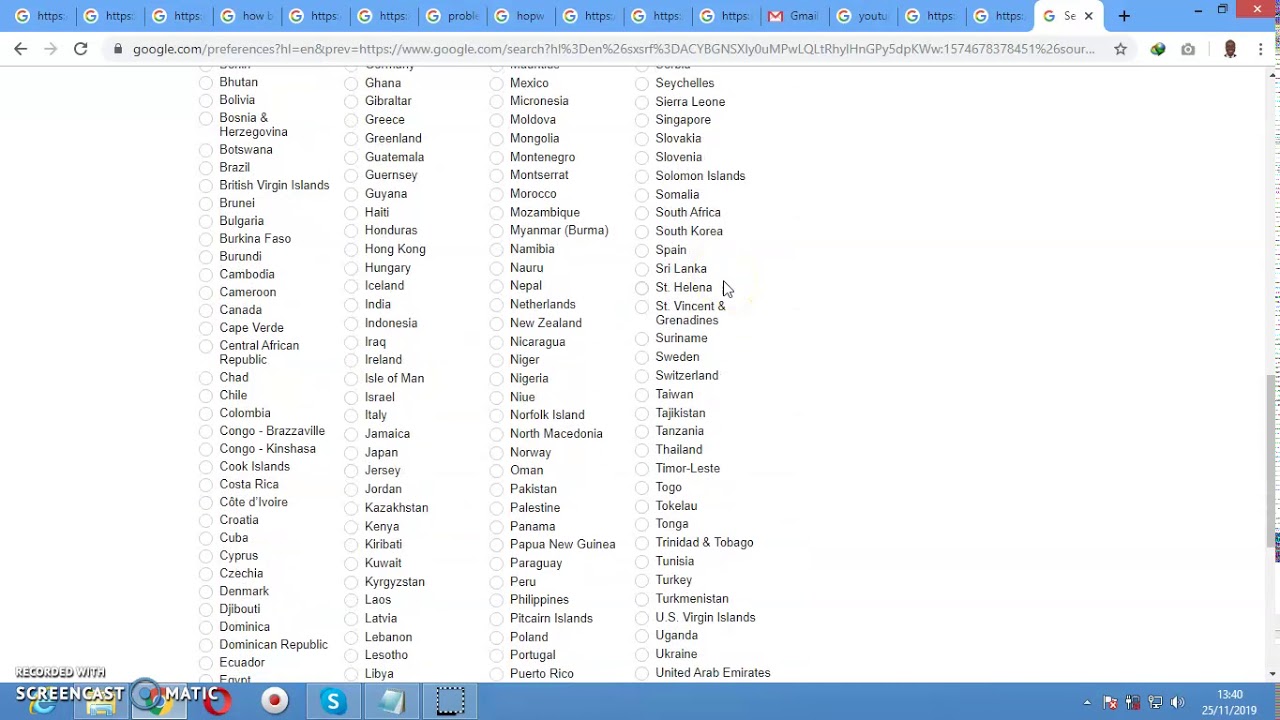Select the Brazil radio button
The height and width of the screenshot is (720, 1280).
tap(206, 168)
